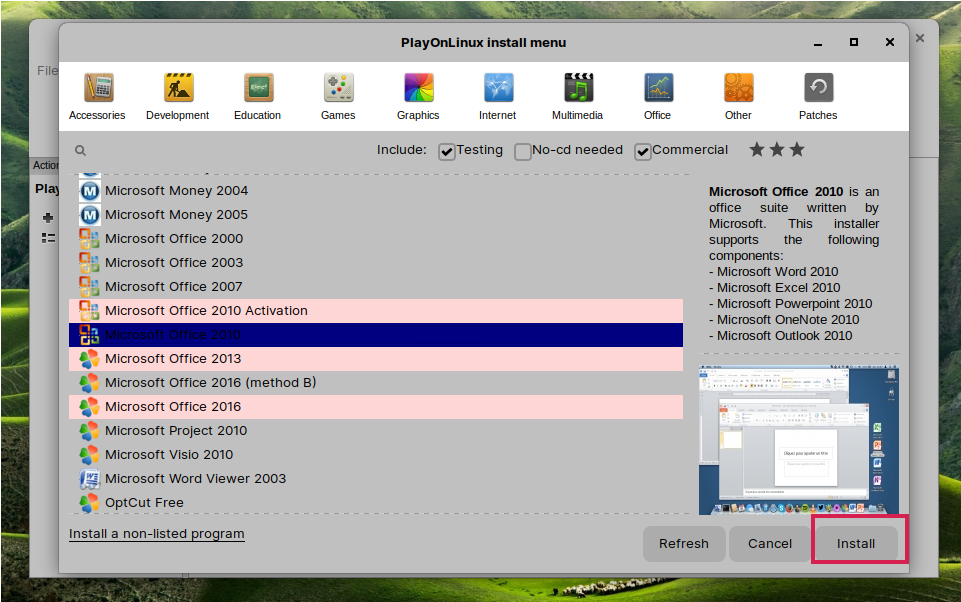Open the Patches category
This screenshot has height=602, width=961.
point(818,97)
